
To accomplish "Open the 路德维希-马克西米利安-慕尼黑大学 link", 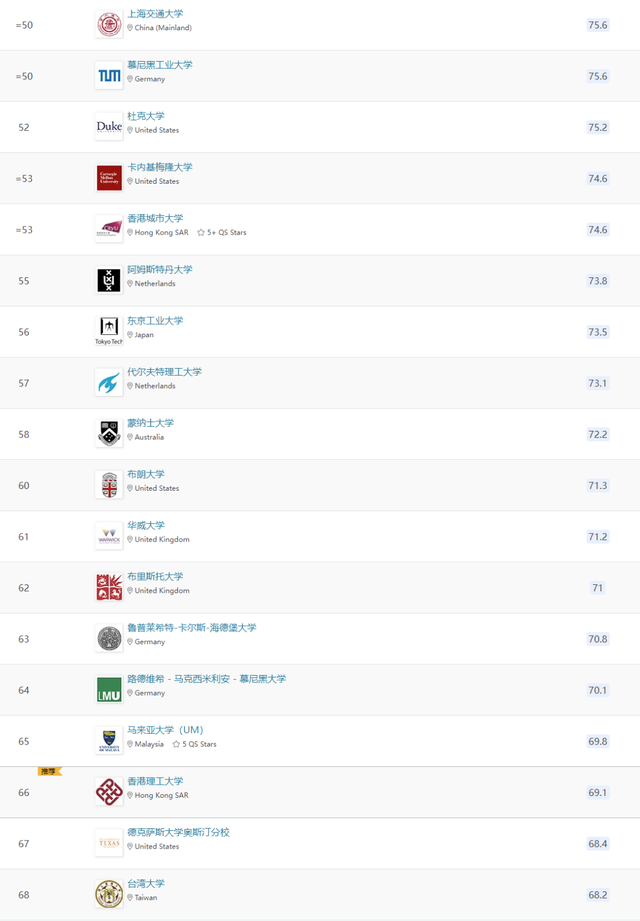I will tap(206, 678).
